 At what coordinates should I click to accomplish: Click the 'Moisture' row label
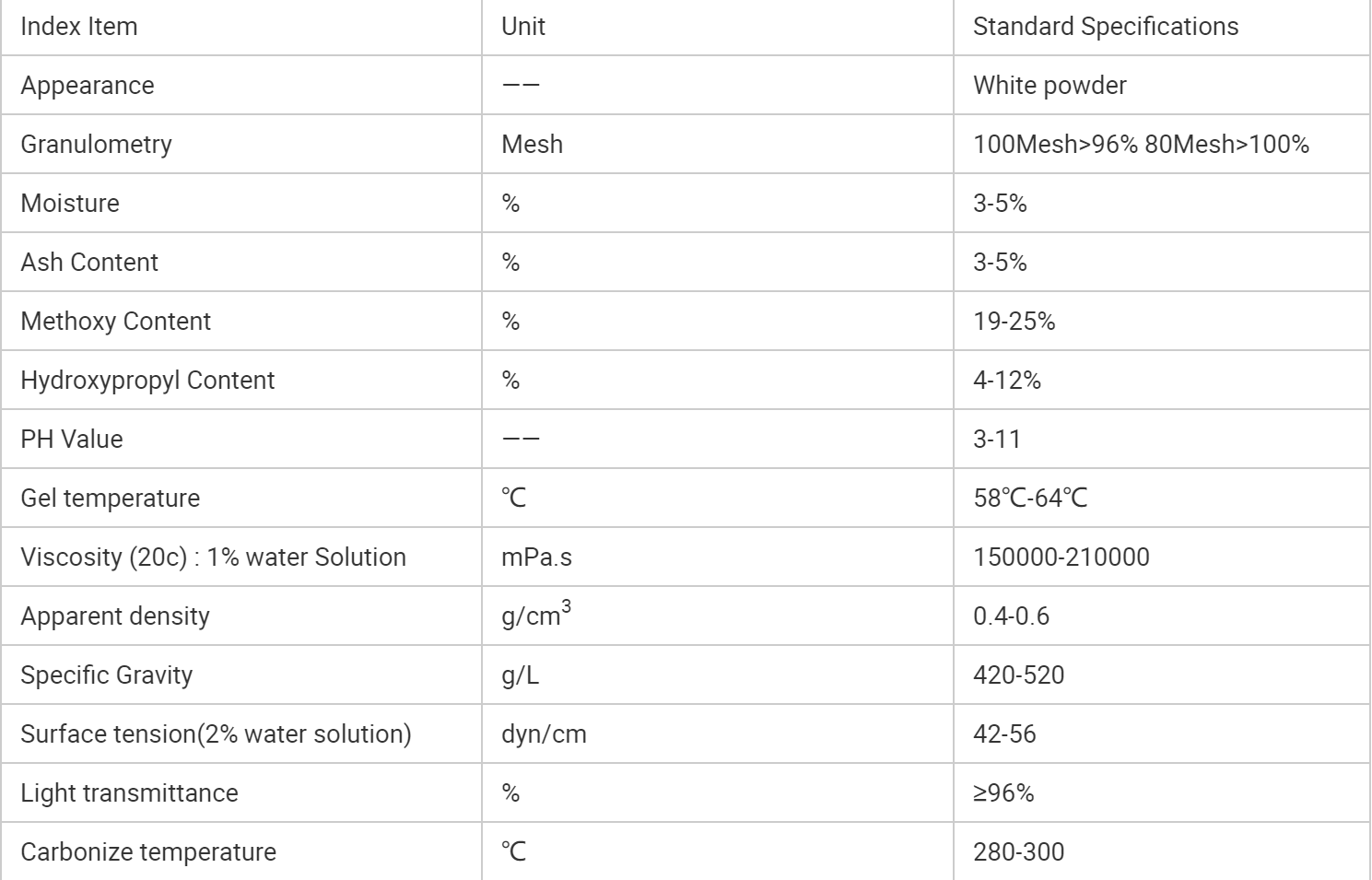point(70,204)
